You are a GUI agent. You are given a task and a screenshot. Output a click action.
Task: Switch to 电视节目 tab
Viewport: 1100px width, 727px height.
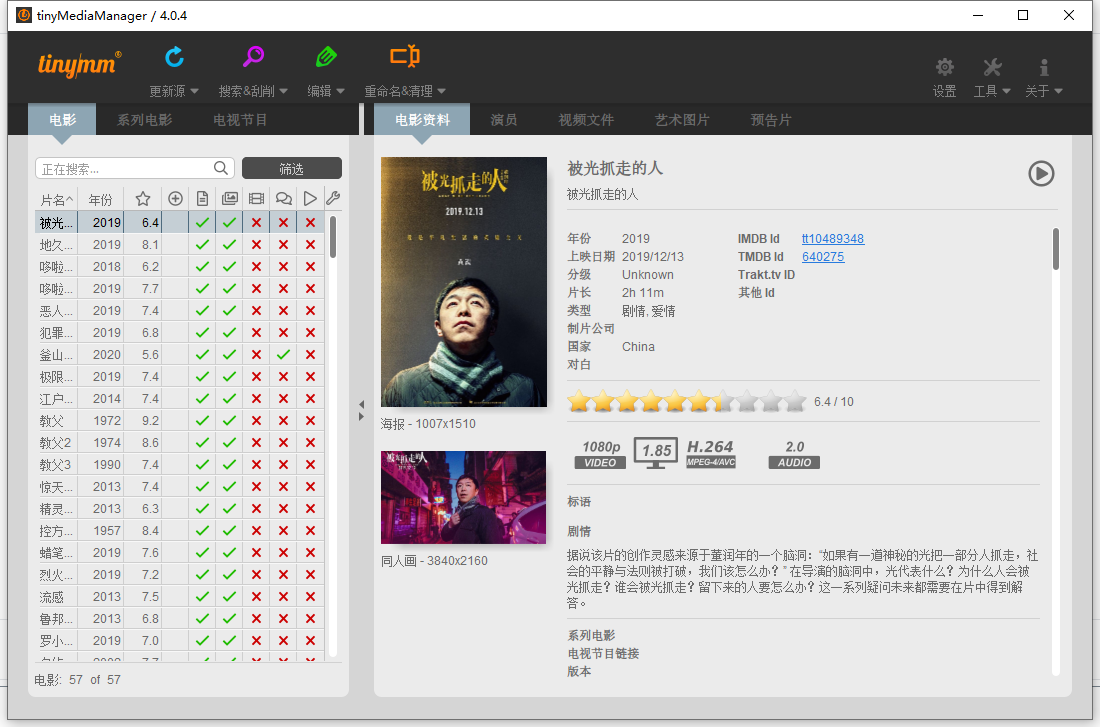pyautogui.click(x=240, y=120)
